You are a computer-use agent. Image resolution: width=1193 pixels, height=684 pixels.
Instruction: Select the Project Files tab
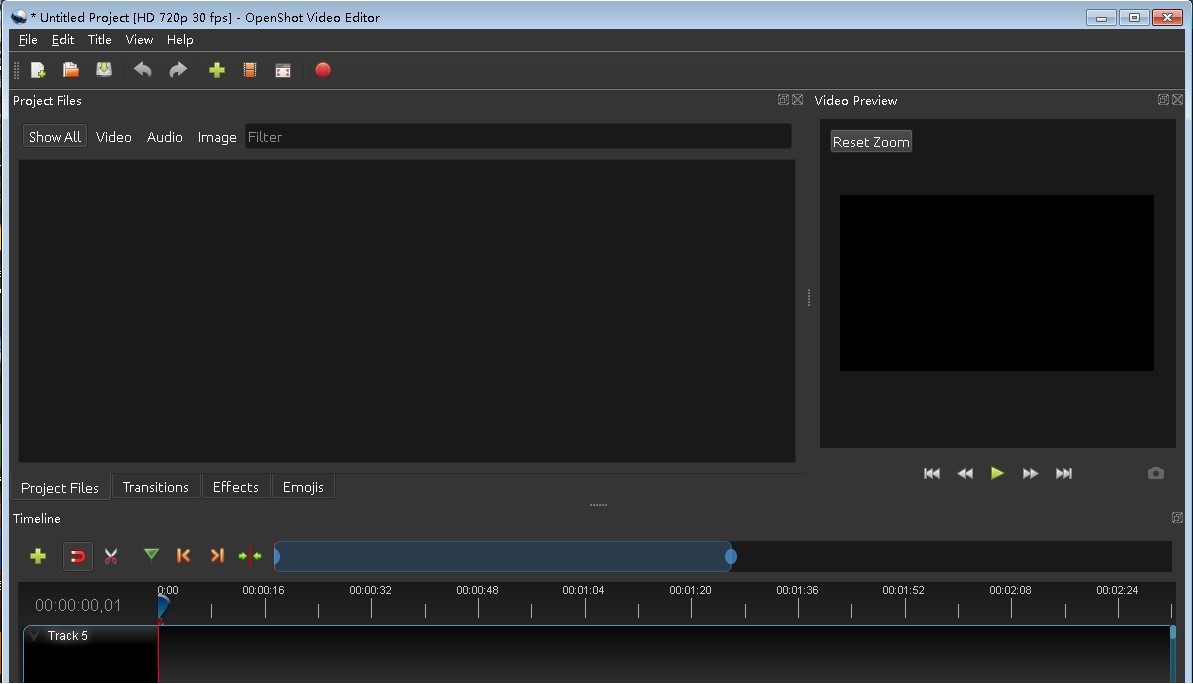click(59, 488)
